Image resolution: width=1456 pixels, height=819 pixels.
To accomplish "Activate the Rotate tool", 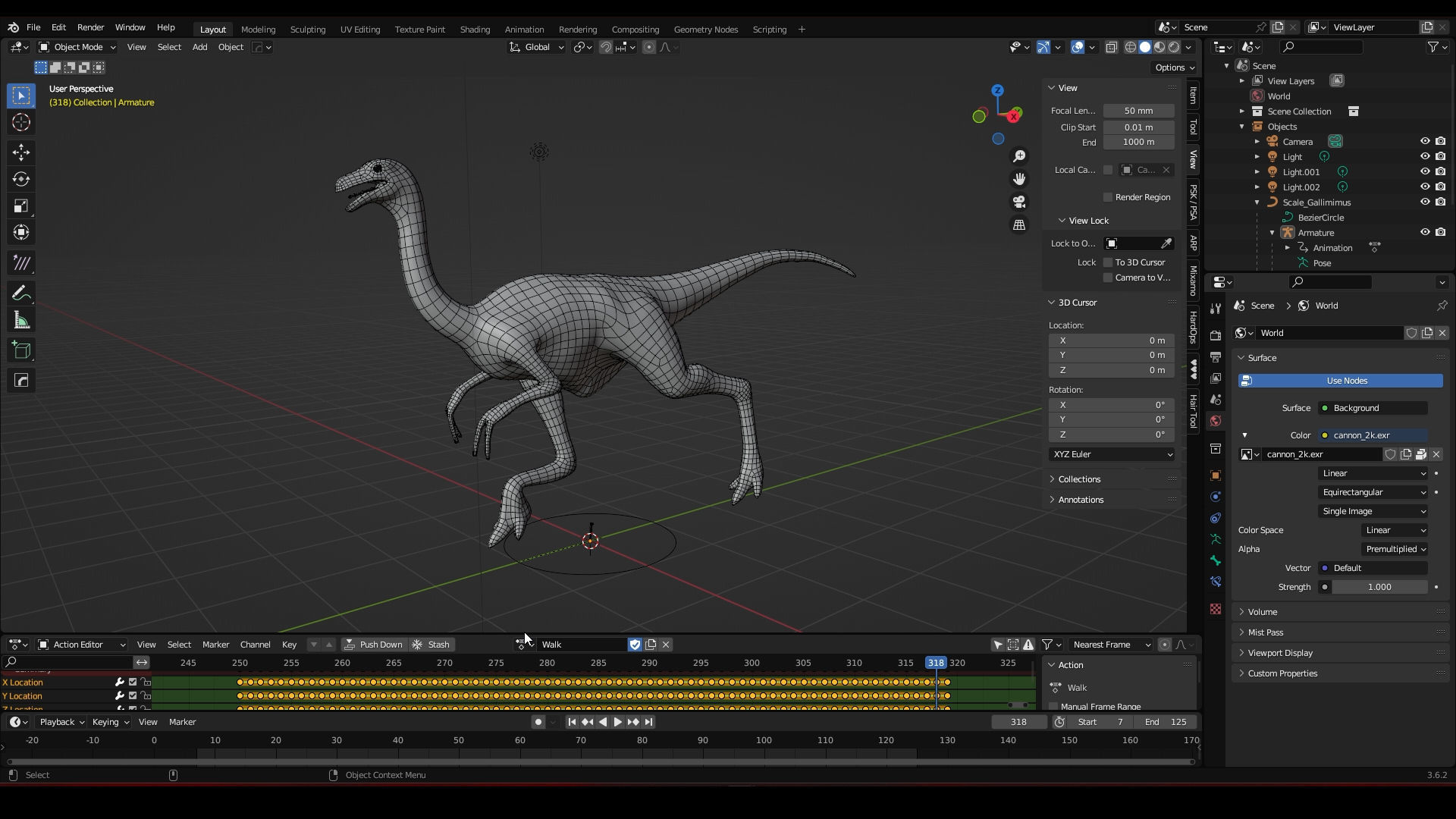I will pos(21,179).
